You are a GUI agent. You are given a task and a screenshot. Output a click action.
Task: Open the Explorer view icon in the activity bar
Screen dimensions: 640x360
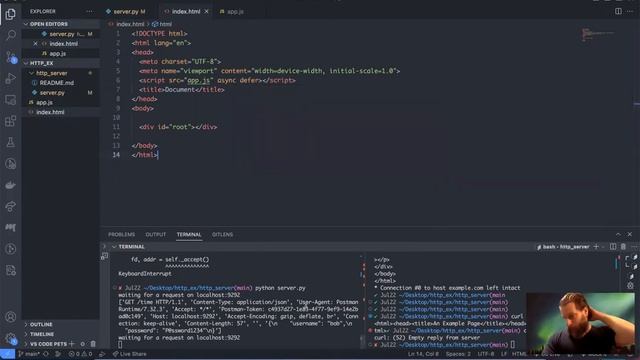pyautogui.click(x=11, y=14)
